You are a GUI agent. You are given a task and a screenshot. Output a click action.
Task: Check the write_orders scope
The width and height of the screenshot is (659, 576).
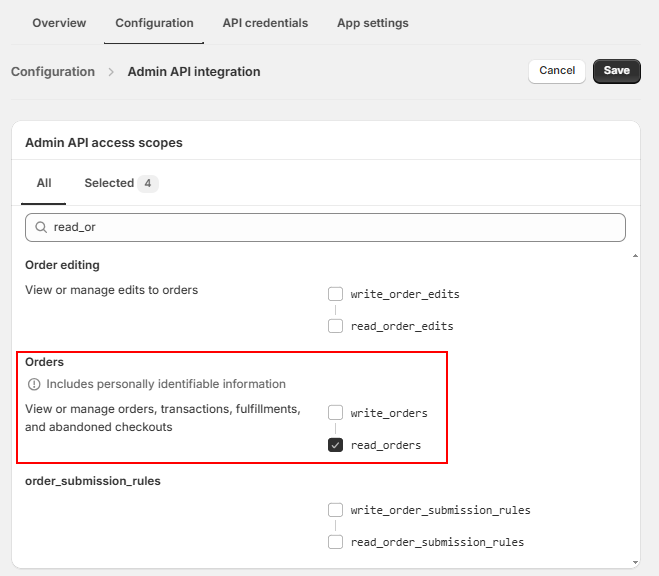(x=336, y=413)
